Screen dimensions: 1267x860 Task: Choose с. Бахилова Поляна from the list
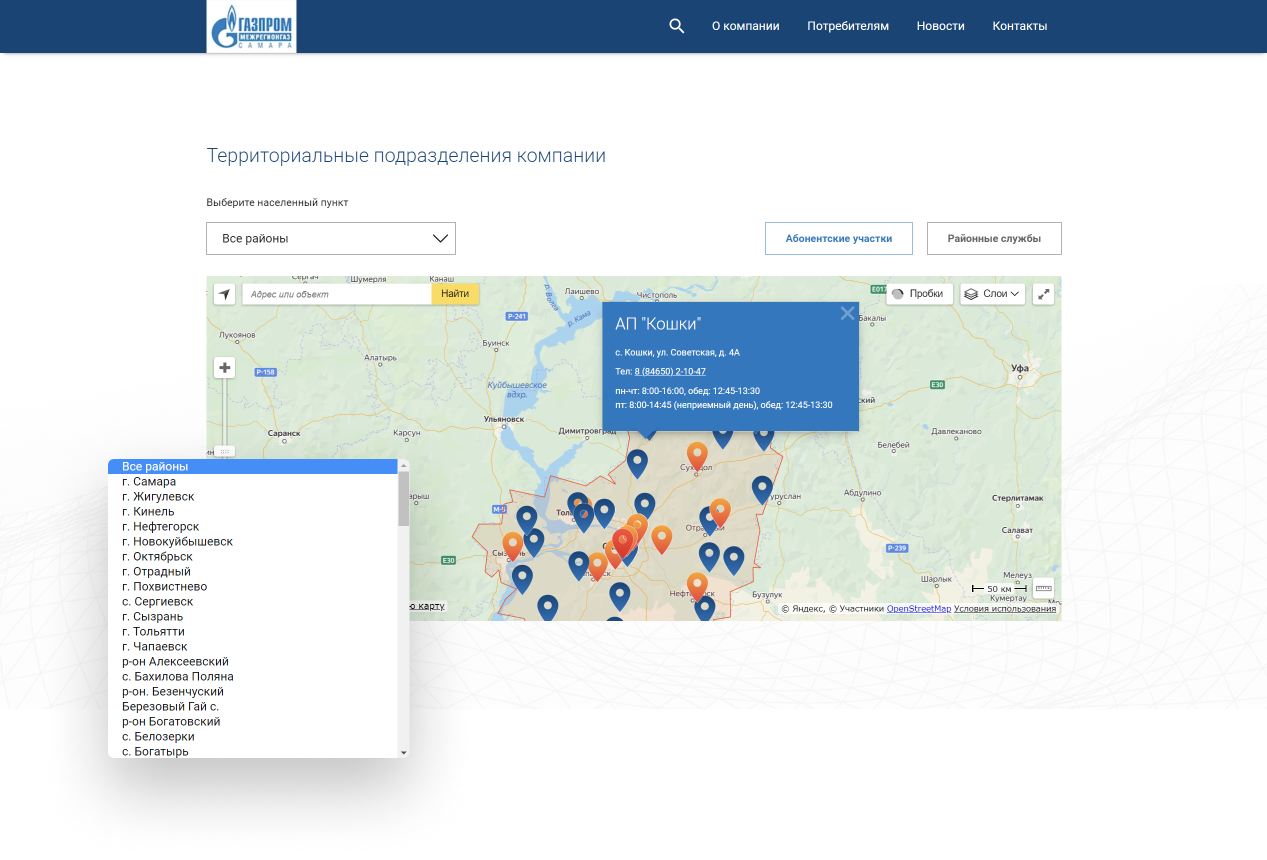[253, 676]
